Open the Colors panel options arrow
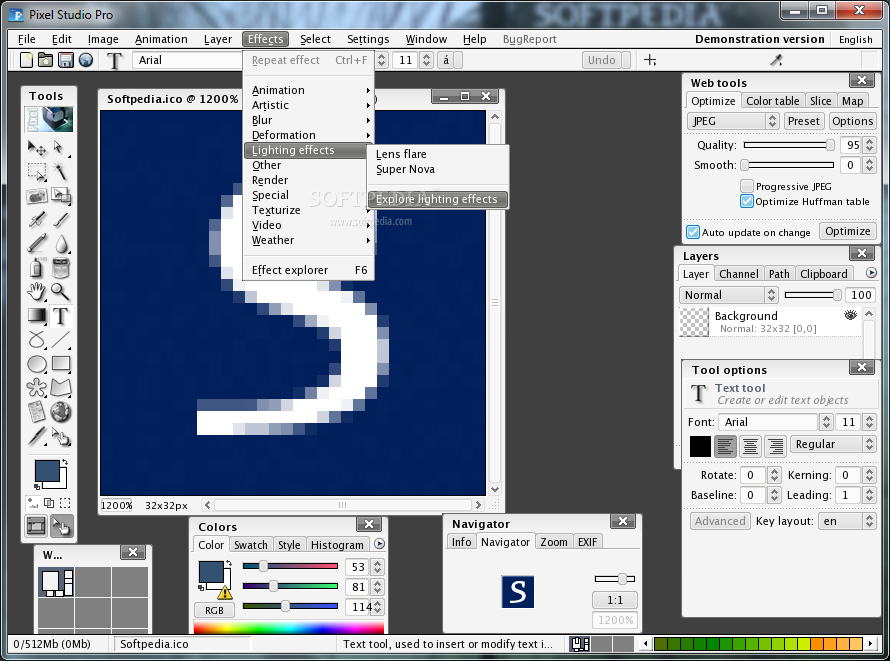Viewport: 890px width, 661px height. point(379,544)
